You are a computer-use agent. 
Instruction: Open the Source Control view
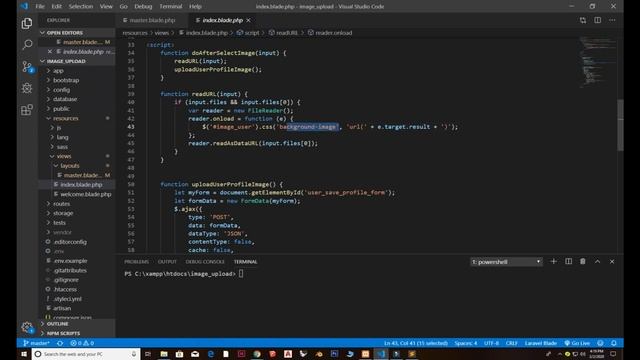click(27, 67)
